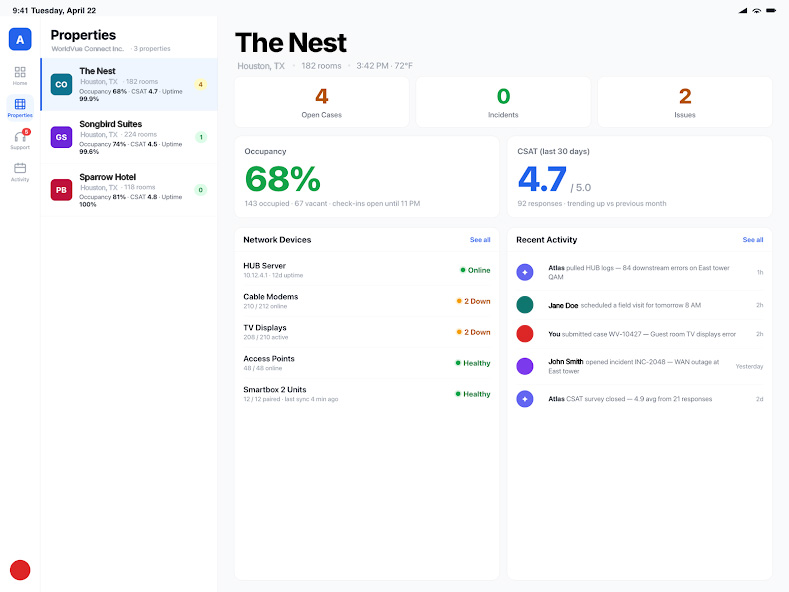The height and width of the screenshot is (592, 789).
Task: Open Support with the headset icon
Action: [20, 139]
